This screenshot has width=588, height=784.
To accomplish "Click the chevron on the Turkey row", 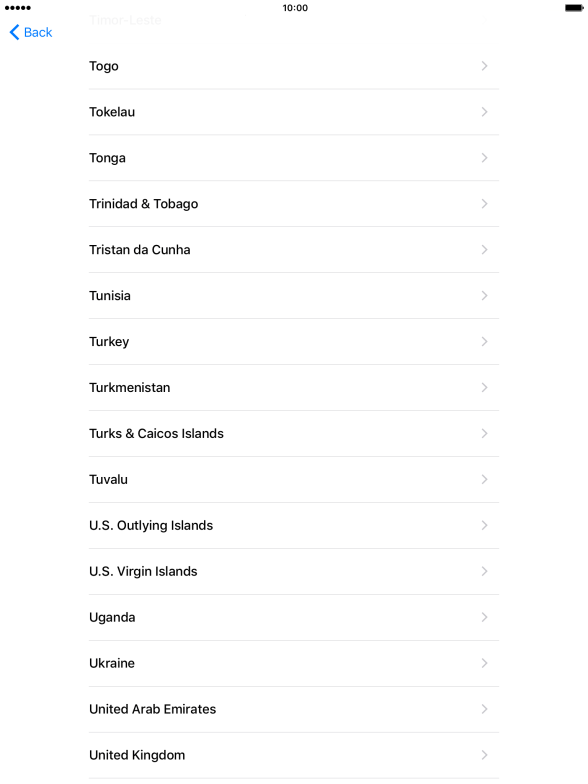I will 484,342.
